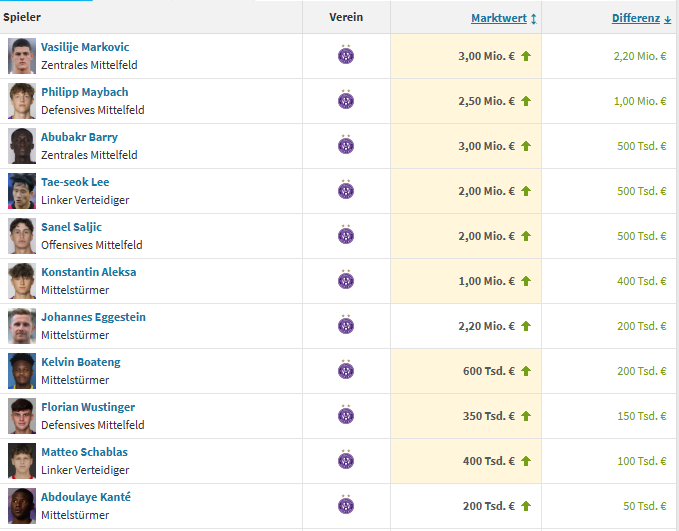This screenshot has height=531, width=679.
Task: Select the 150 Tsd. € difference value
Action: click(641, 417)
